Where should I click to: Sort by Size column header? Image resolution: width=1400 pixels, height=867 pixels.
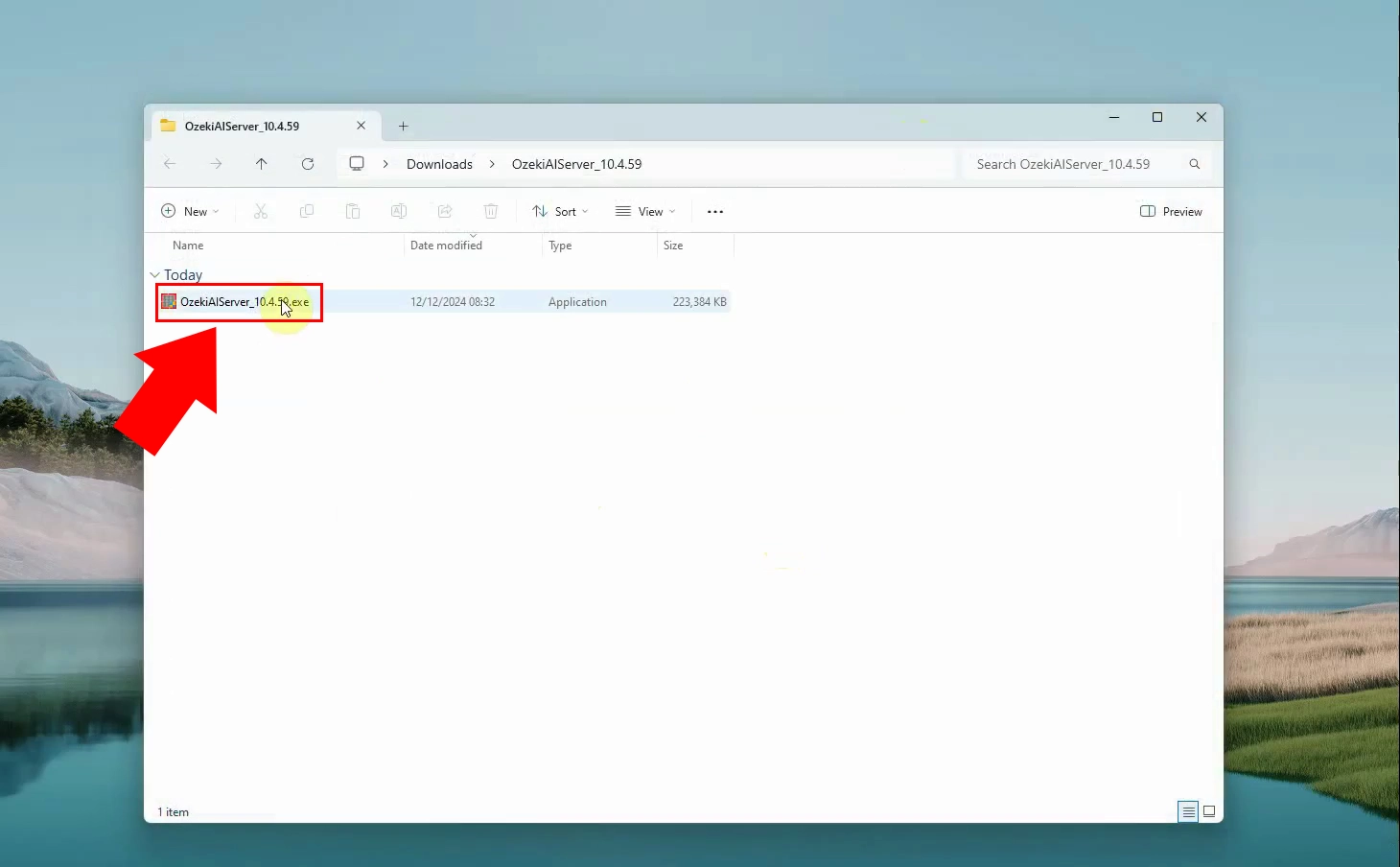[x=673, y=246]
